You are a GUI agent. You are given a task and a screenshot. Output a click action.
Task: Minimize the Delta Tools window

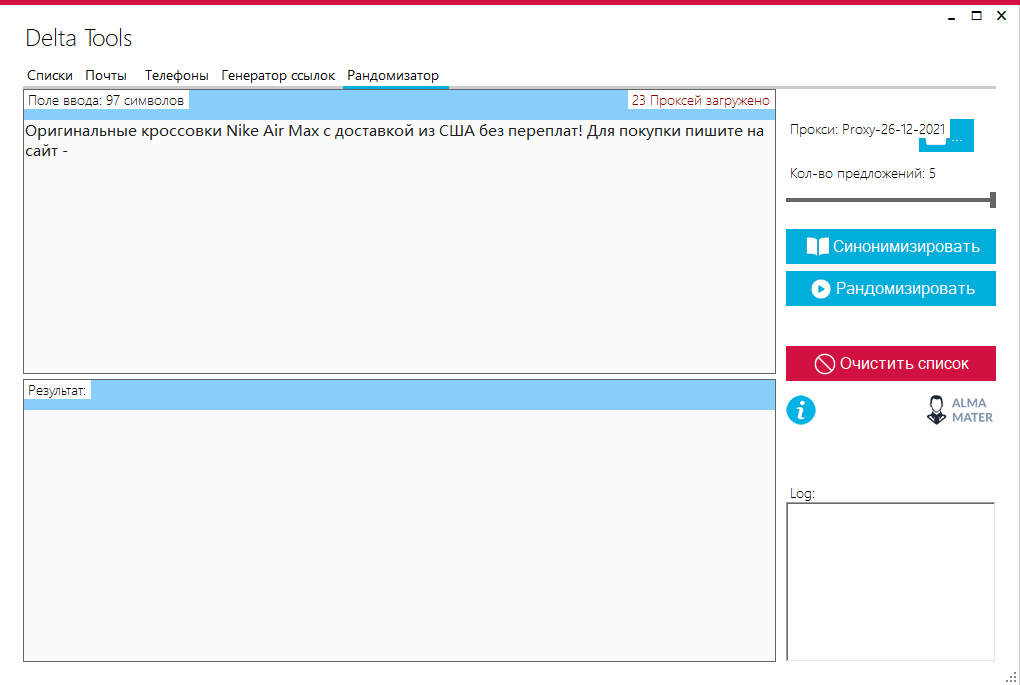(952, 16)
